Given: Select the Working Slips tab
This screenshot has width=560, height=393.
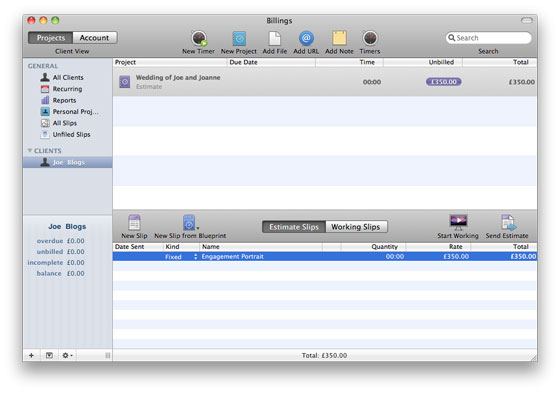Looking at the screenshot, I should [356, 227].
